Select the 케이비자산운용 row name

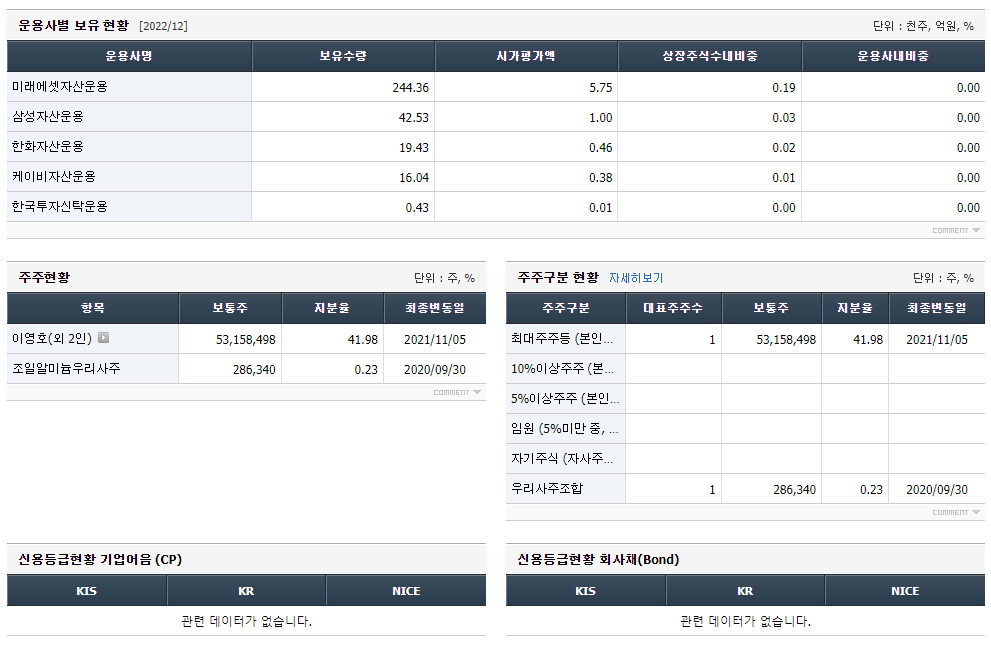click(54, 176)
